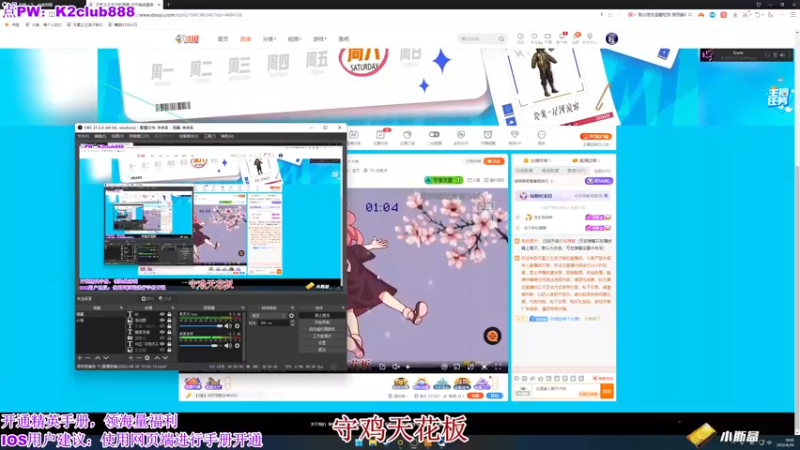Open the 鱼吧 navigation item
Viewport: 800px width, 450px height.
tap(344, 39)
